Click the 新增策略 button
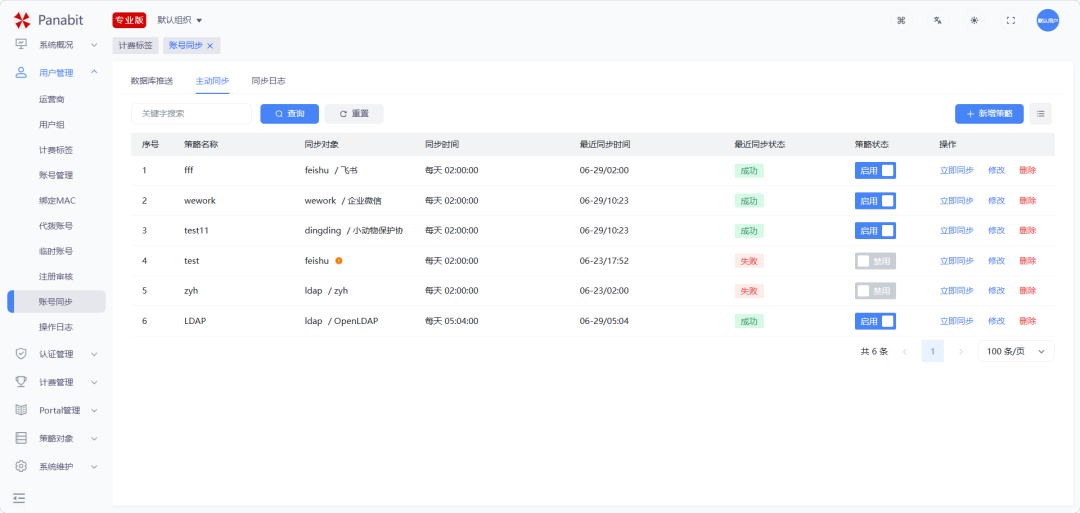The height and width of the screenshot is (513, 1080). 989,114
